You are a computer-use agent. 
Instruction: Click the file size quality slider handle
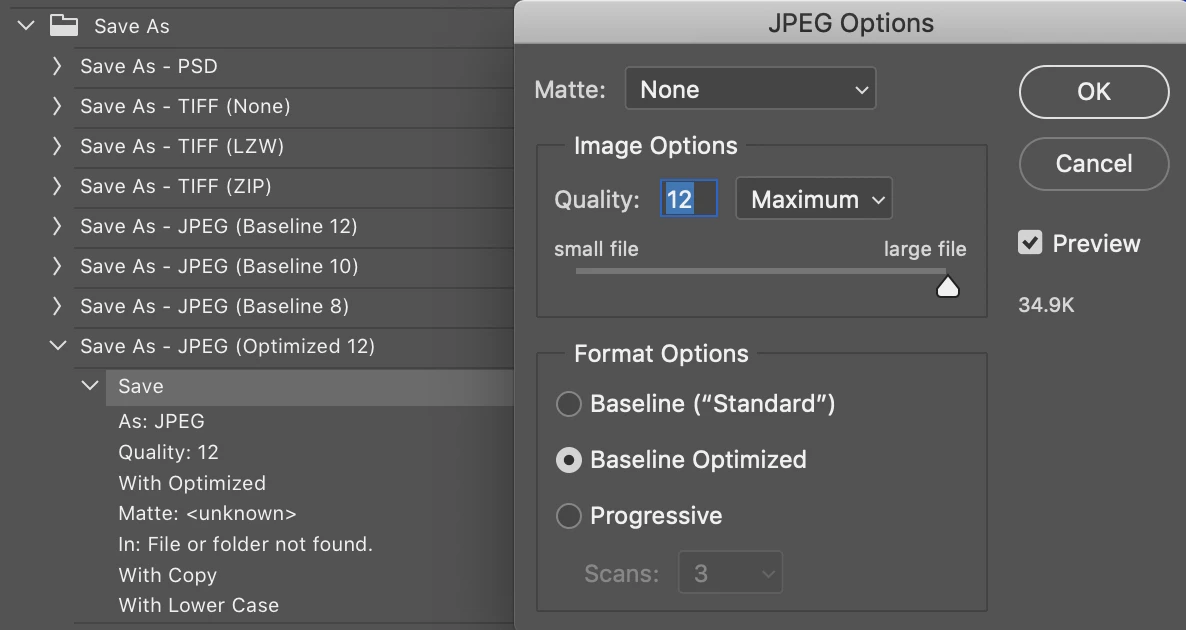coord(947,287)
